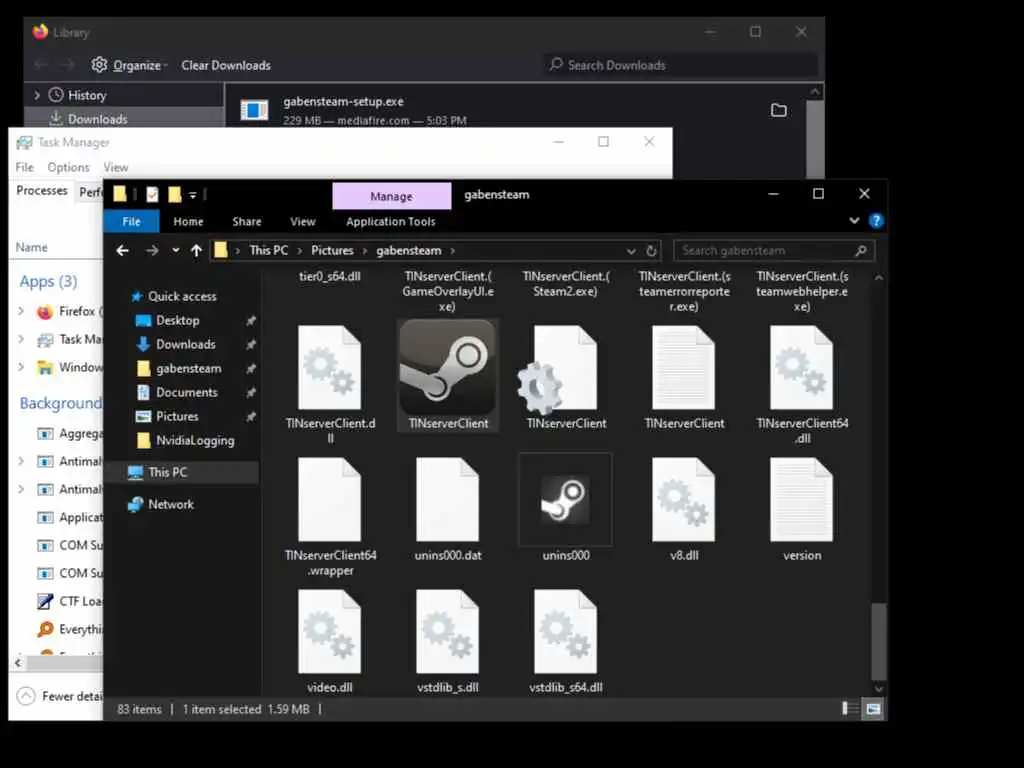Open the View ribbon tab

click(x=302, y=221)
